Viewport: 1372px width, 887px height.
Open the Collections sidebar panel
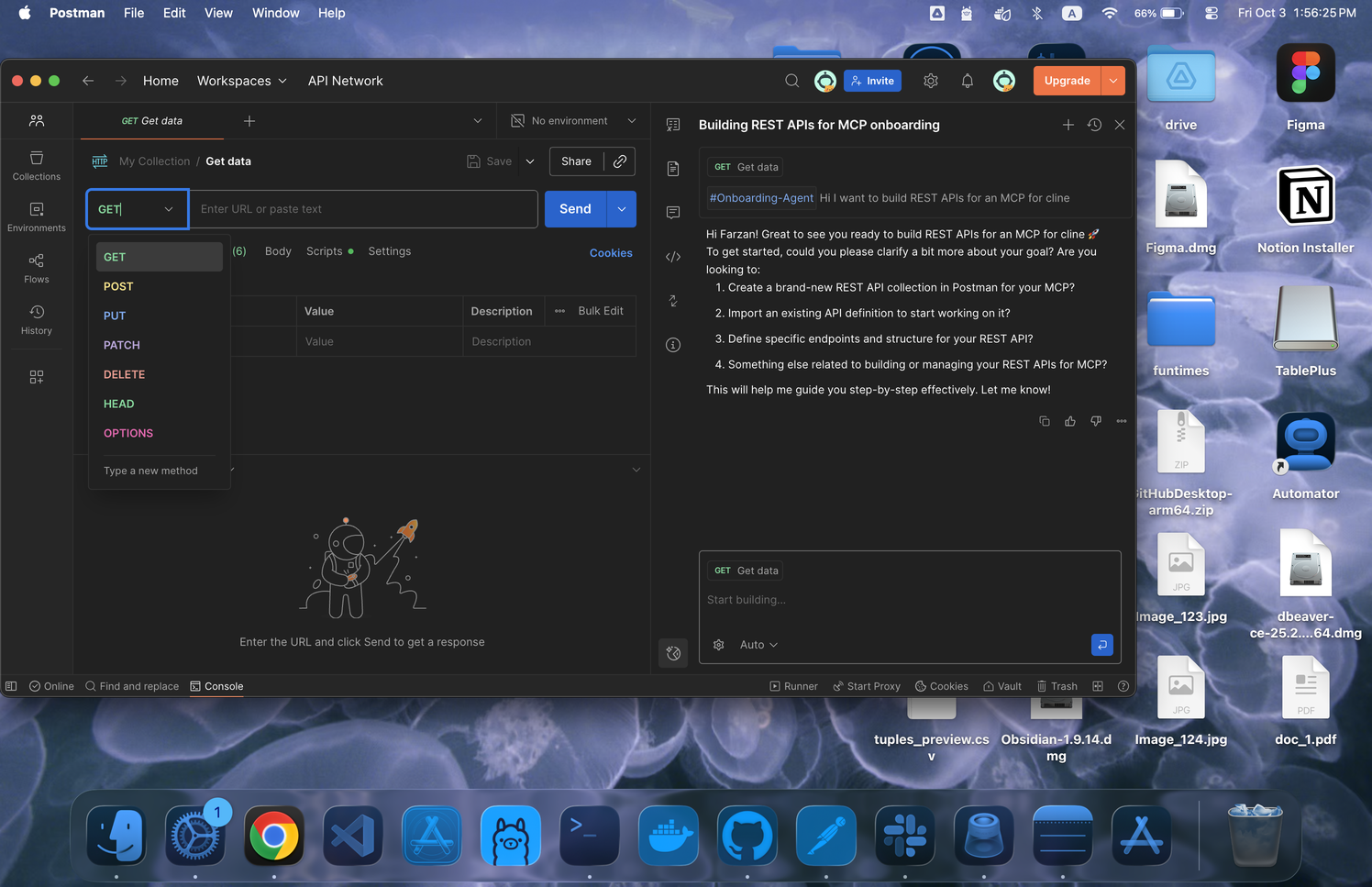37,165
